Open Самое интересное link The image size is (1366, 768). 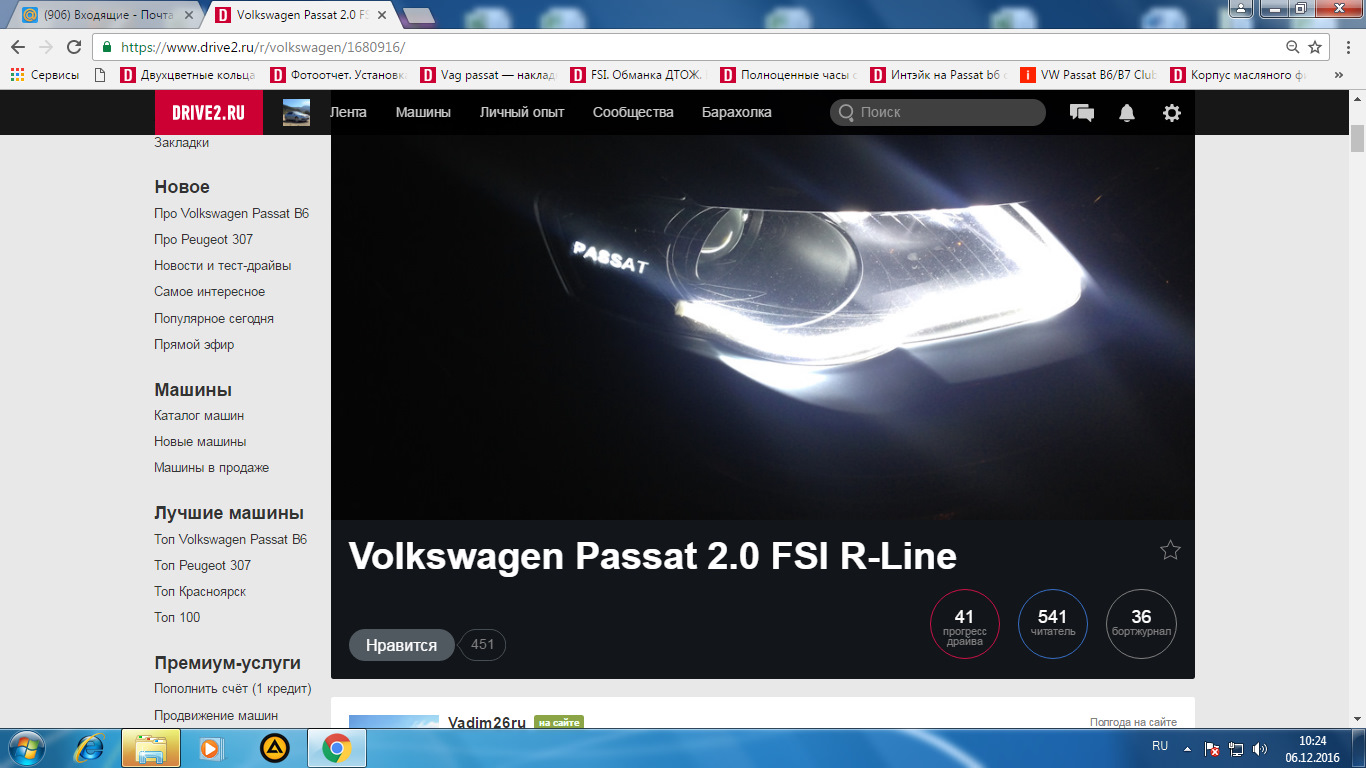click(209, 291)
